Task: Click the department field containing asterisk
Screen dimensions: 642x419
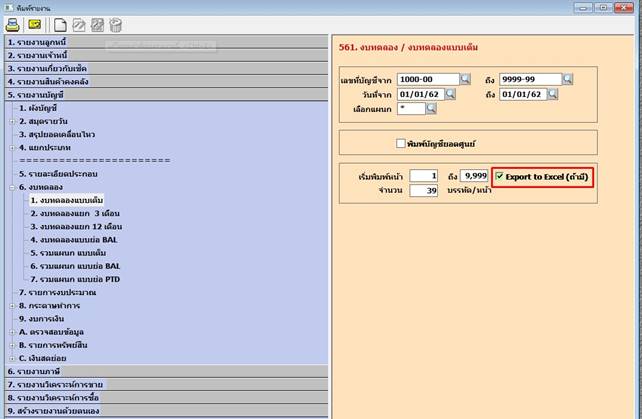Action: click(411, 109)
